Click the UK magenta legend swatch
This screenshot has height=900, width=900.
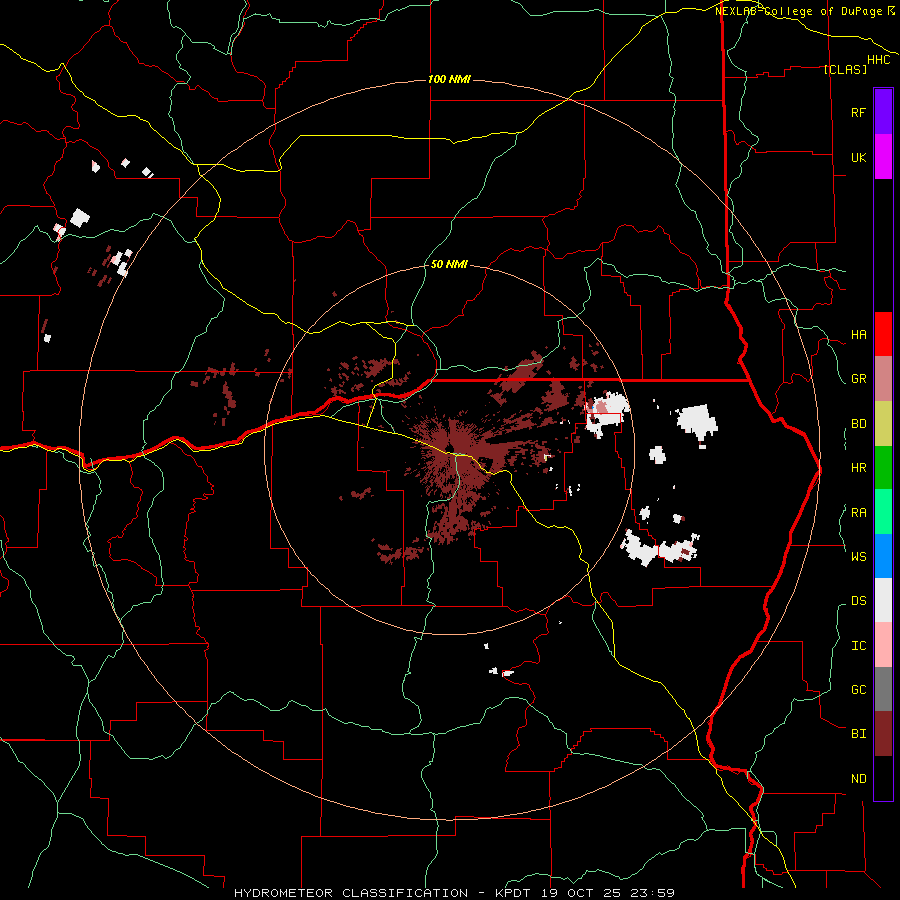tap(883, 157)
